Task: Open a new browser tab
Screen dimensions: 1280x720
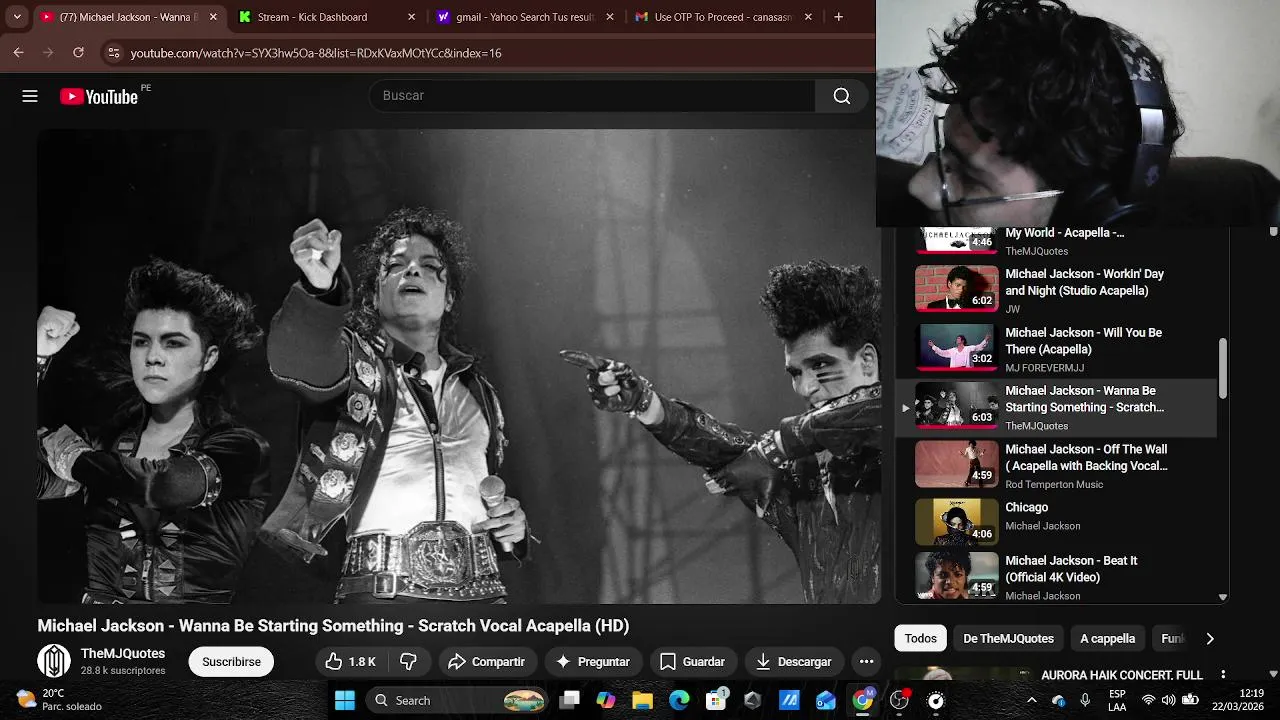Action: 838,17
